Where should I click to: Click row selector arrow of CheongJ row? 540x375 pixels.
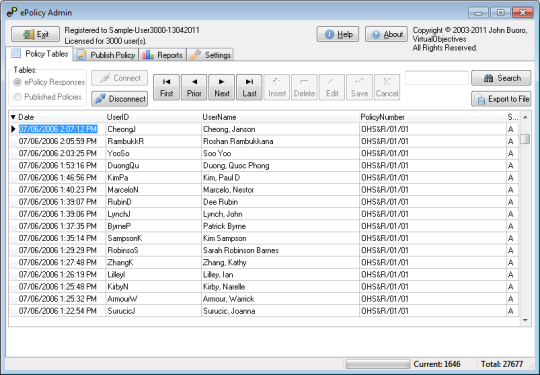tap(13, 129)
